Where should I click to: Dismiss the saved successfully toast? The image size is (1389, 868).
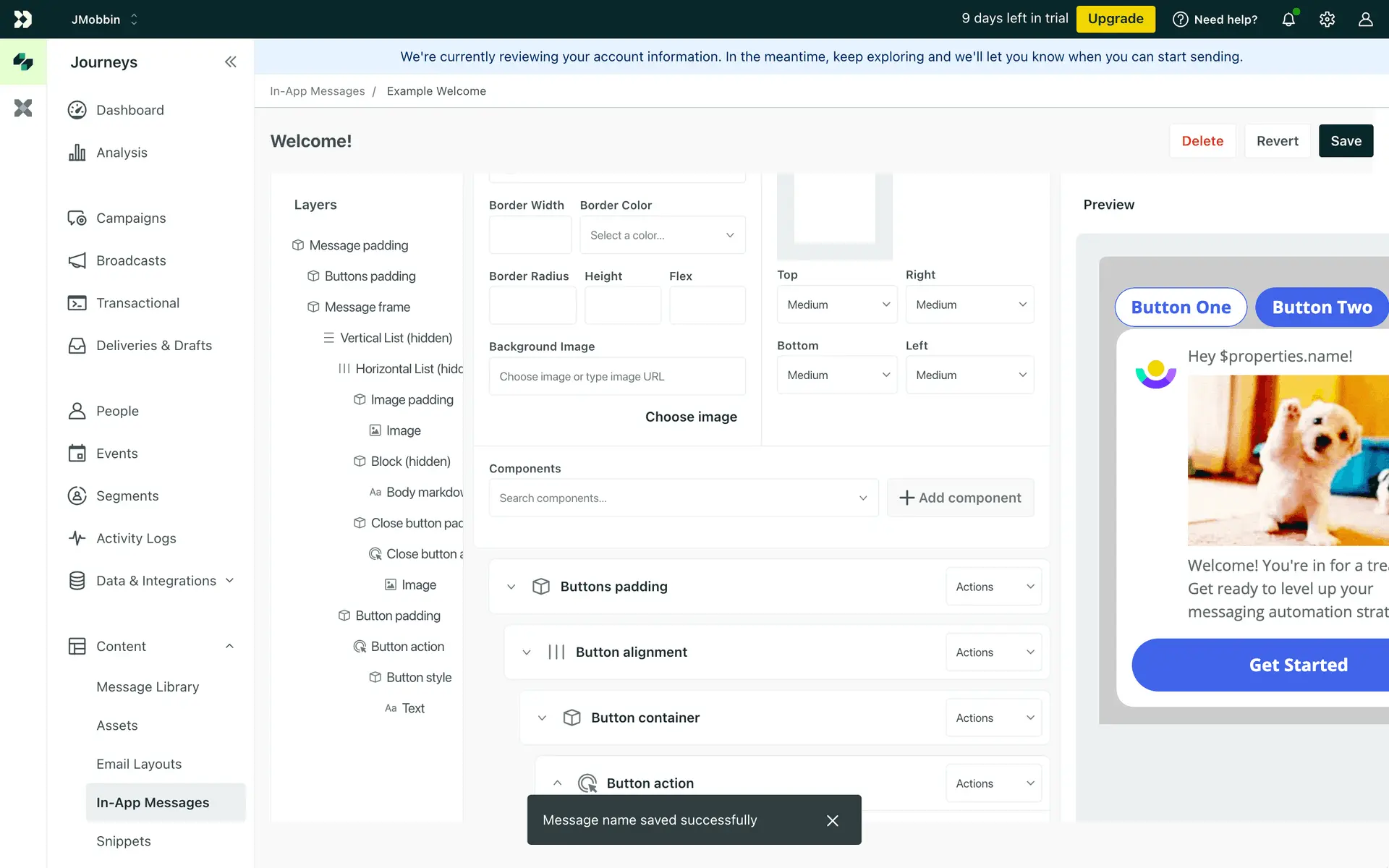[x=832, y=820]
